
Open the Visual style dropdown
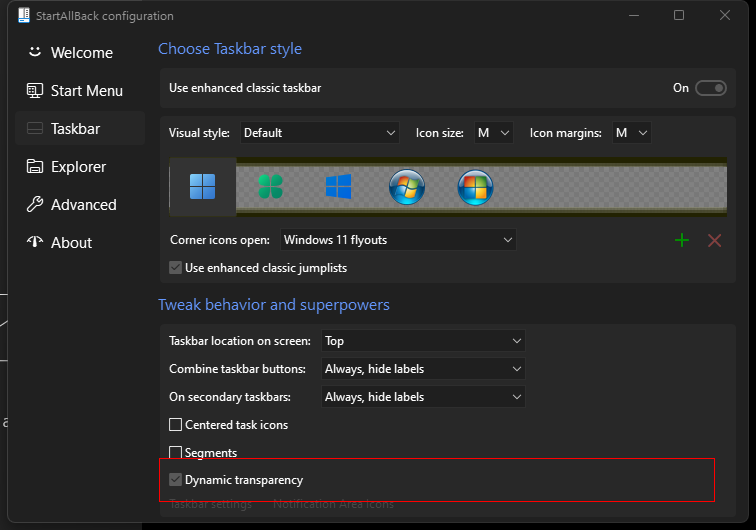tap(320, 133)
